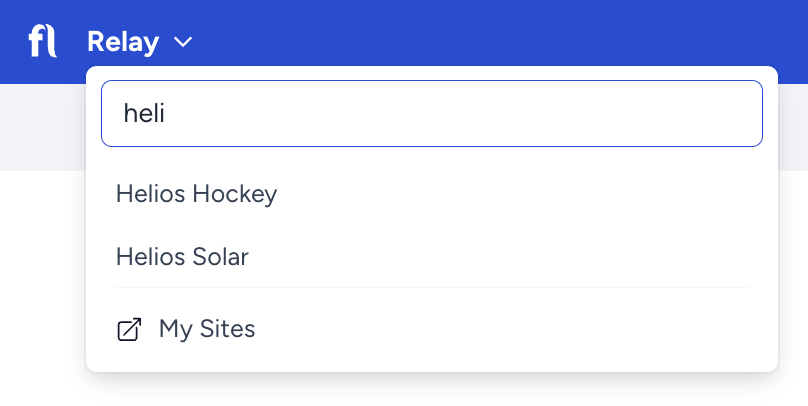
Task: Select Helios Hockey from the site list
Action: tap(432, 194)
